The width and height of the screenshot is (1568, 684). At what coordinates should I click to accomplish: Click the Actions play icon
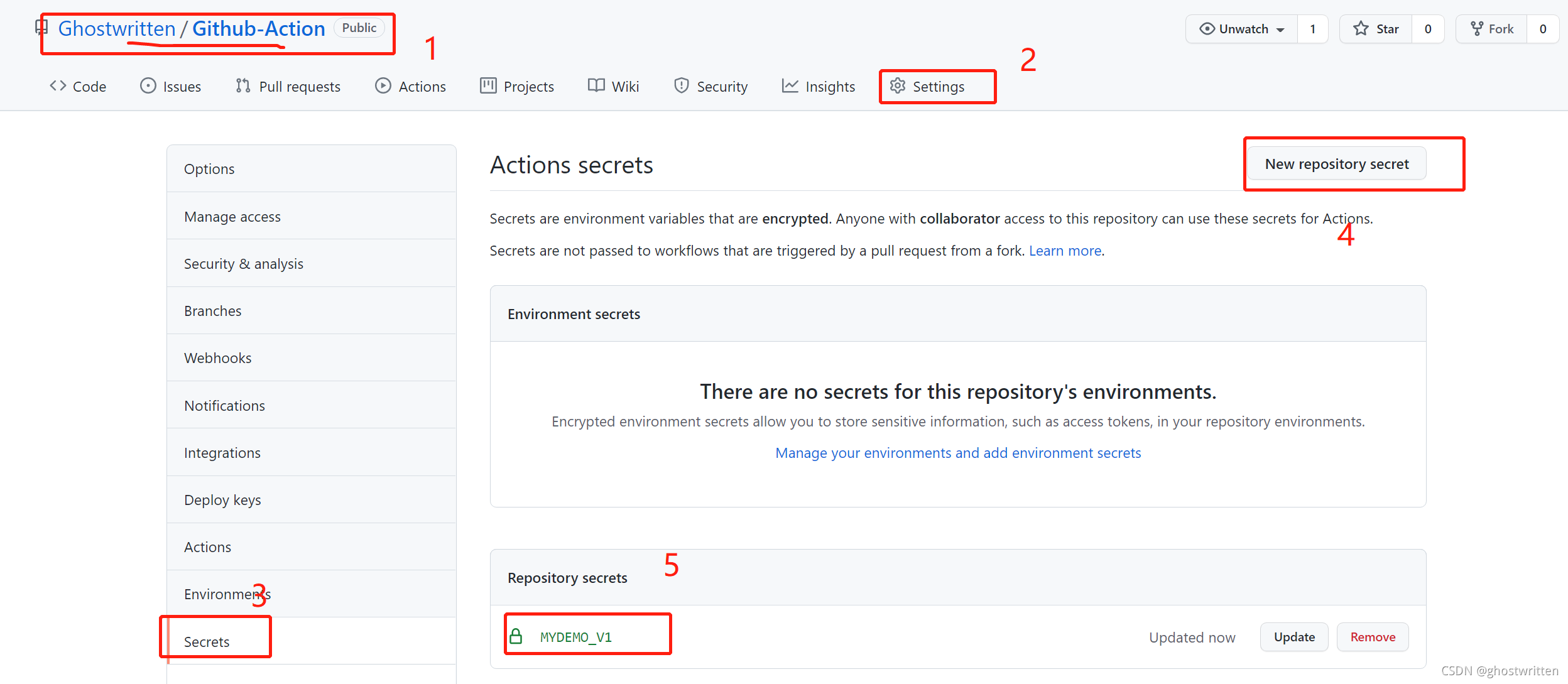pyautogui.click(x=383, y=86)
